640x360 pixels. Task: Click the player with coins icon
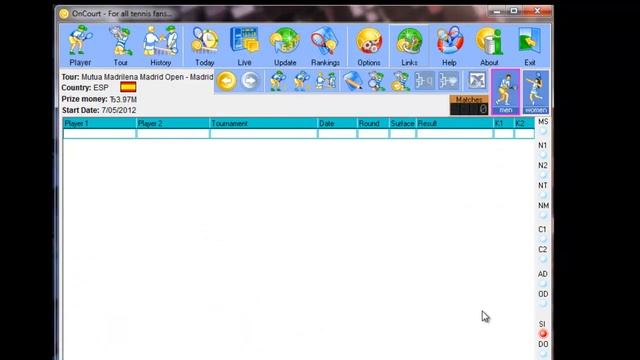tap(400, 81)
